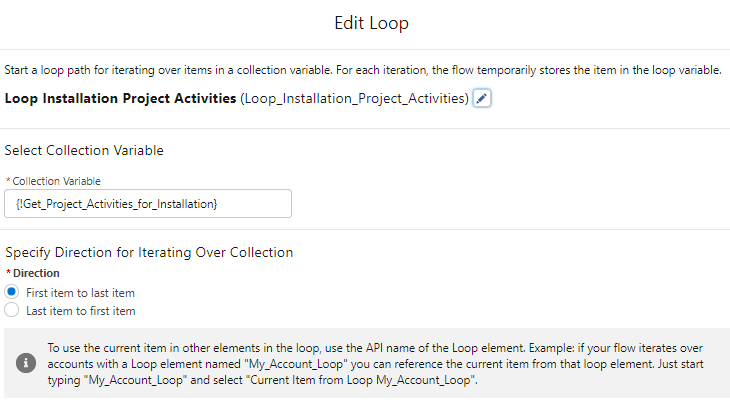The image size is (730, 403).
Task: Click the 'Specify Direction for Iterating Over Collection' heading
Action: pyautogui.click(x=149, y=253)
